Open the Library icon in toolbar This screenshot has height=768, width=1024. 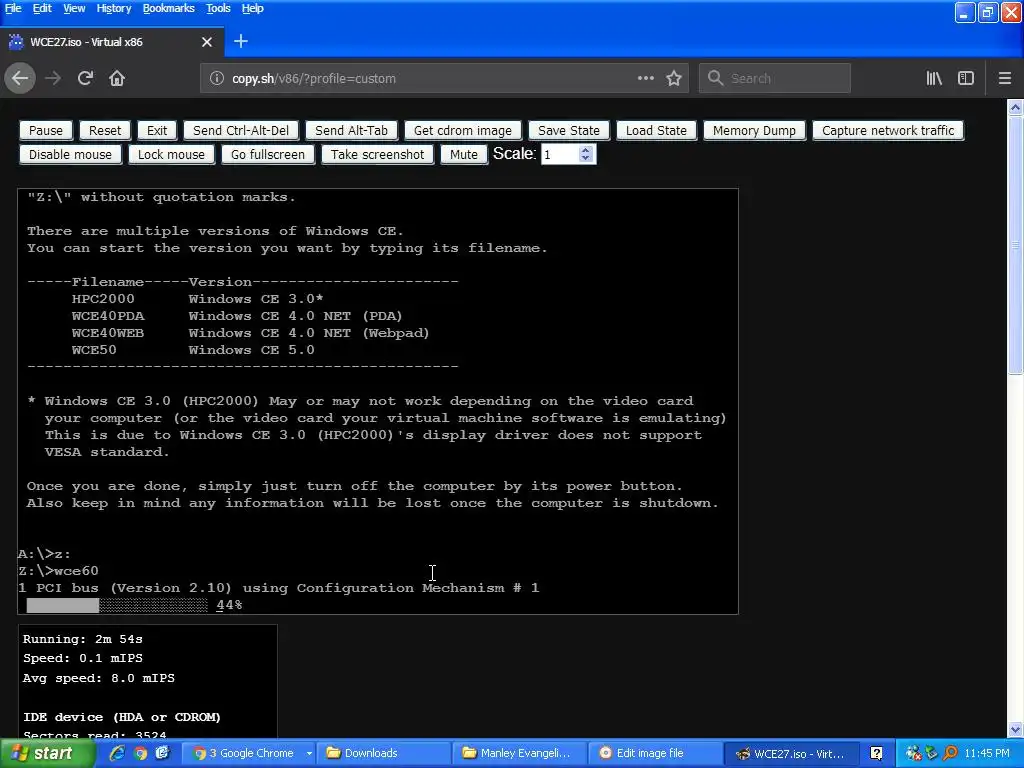pos(934,78)
